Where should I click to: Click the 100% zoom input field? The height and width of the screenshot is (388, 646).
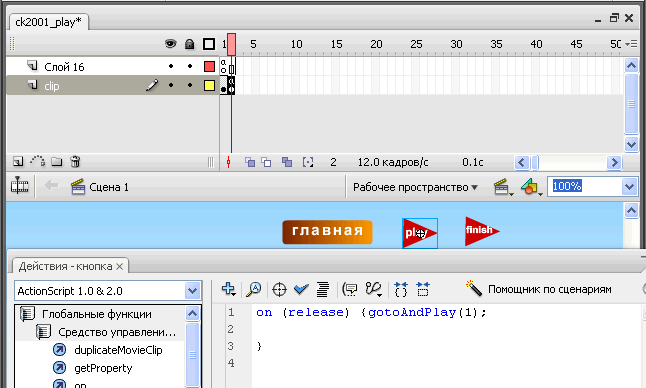click(584, 187)
